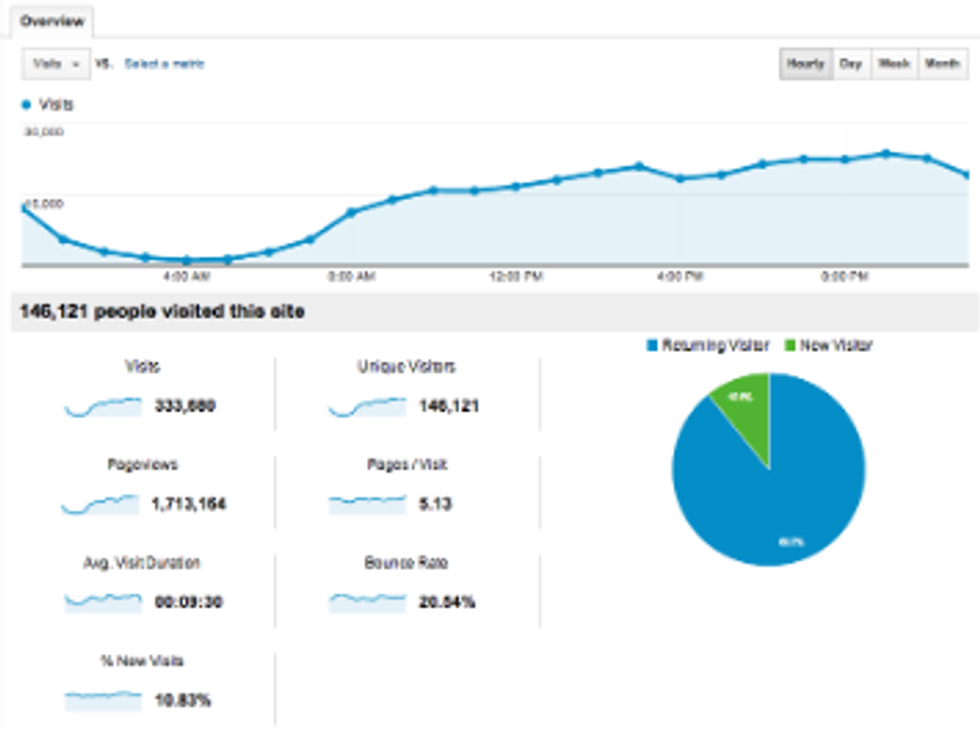Open the Pageviews sparkline graph

pos(101,505)
